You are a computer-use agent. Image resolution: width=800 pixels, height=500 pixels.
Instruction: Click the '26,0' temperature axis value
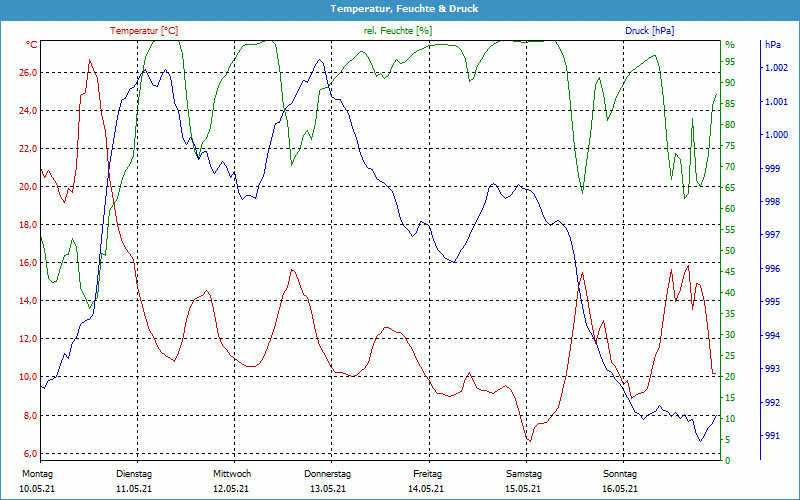(28, 73)
